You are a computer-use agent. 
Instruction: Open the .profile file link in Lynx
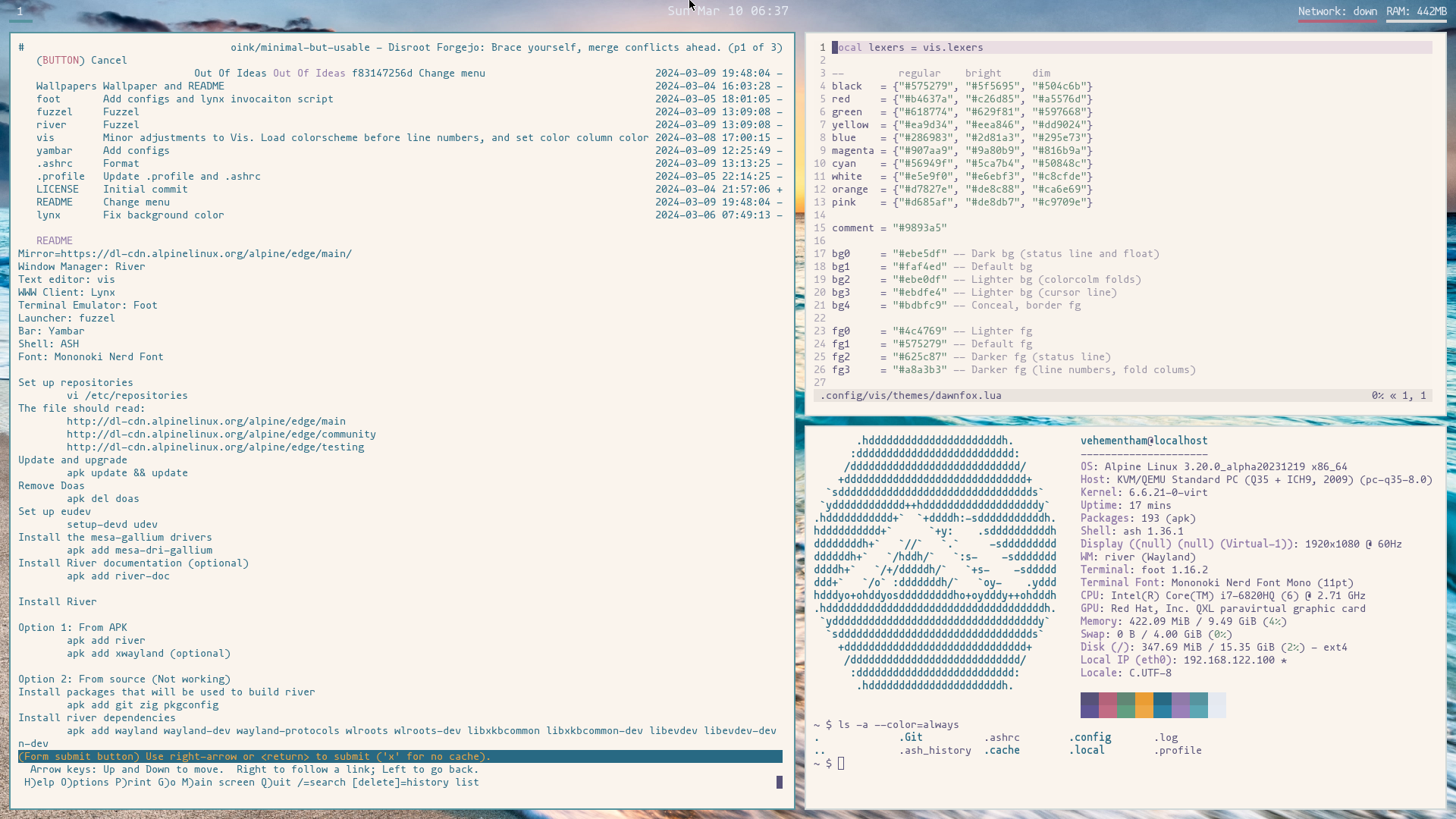pyautogui.click(x=61, y=177)
